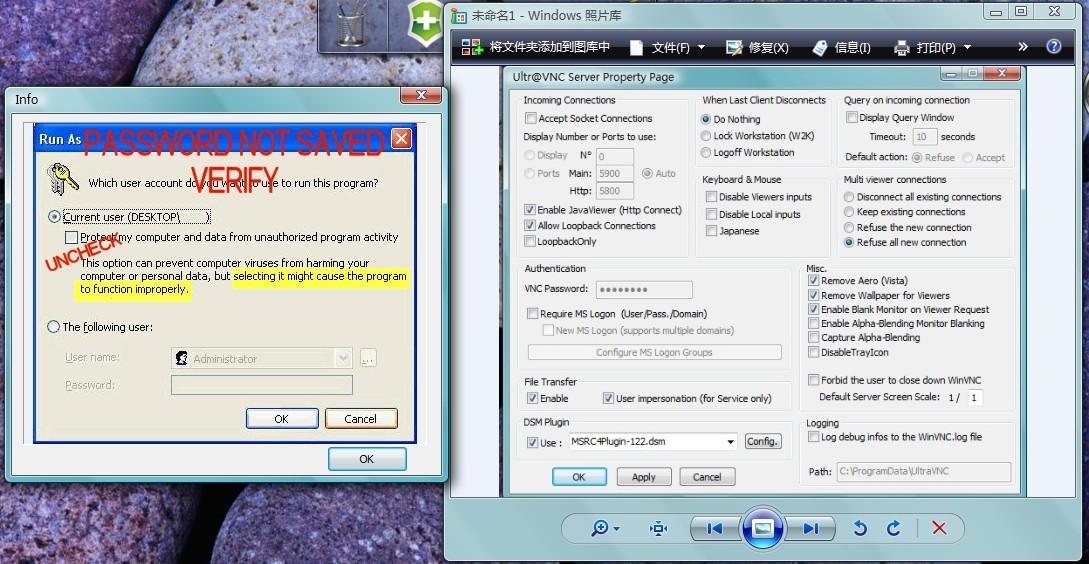Select Lock Workstation (W2K) option

(x=706, y=136)
